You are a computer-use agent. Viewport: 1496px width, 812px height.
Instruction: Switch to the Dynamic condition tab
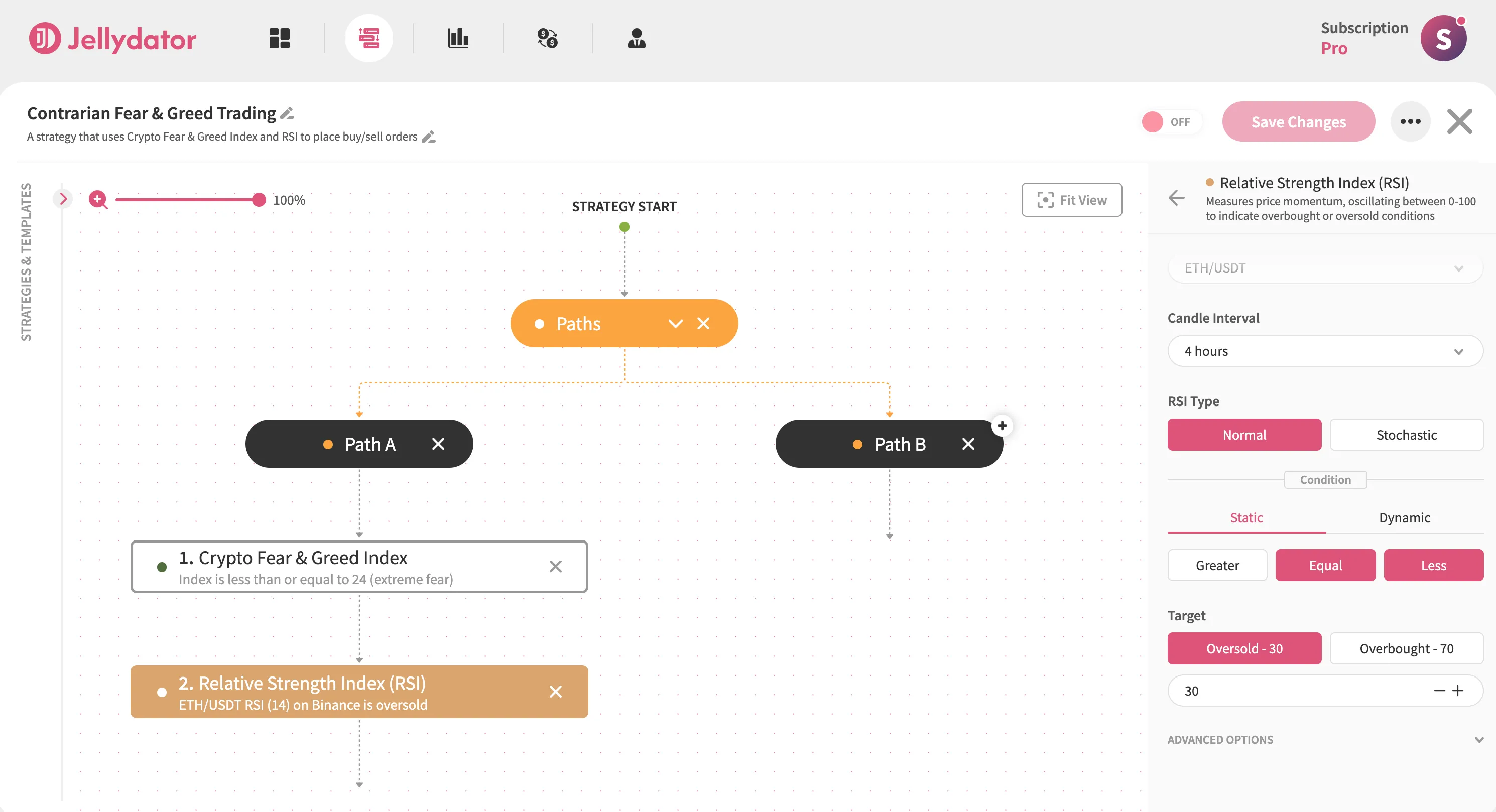click(1405, 518)
